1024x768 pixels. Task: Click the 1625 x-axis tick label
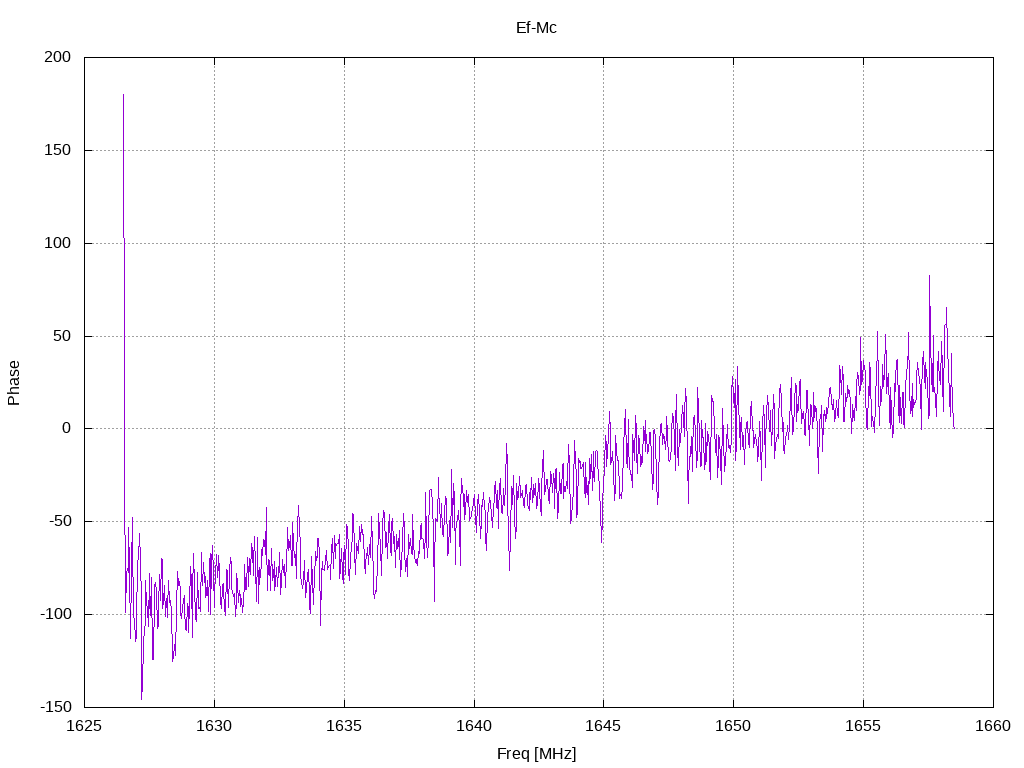coord(84,726)
